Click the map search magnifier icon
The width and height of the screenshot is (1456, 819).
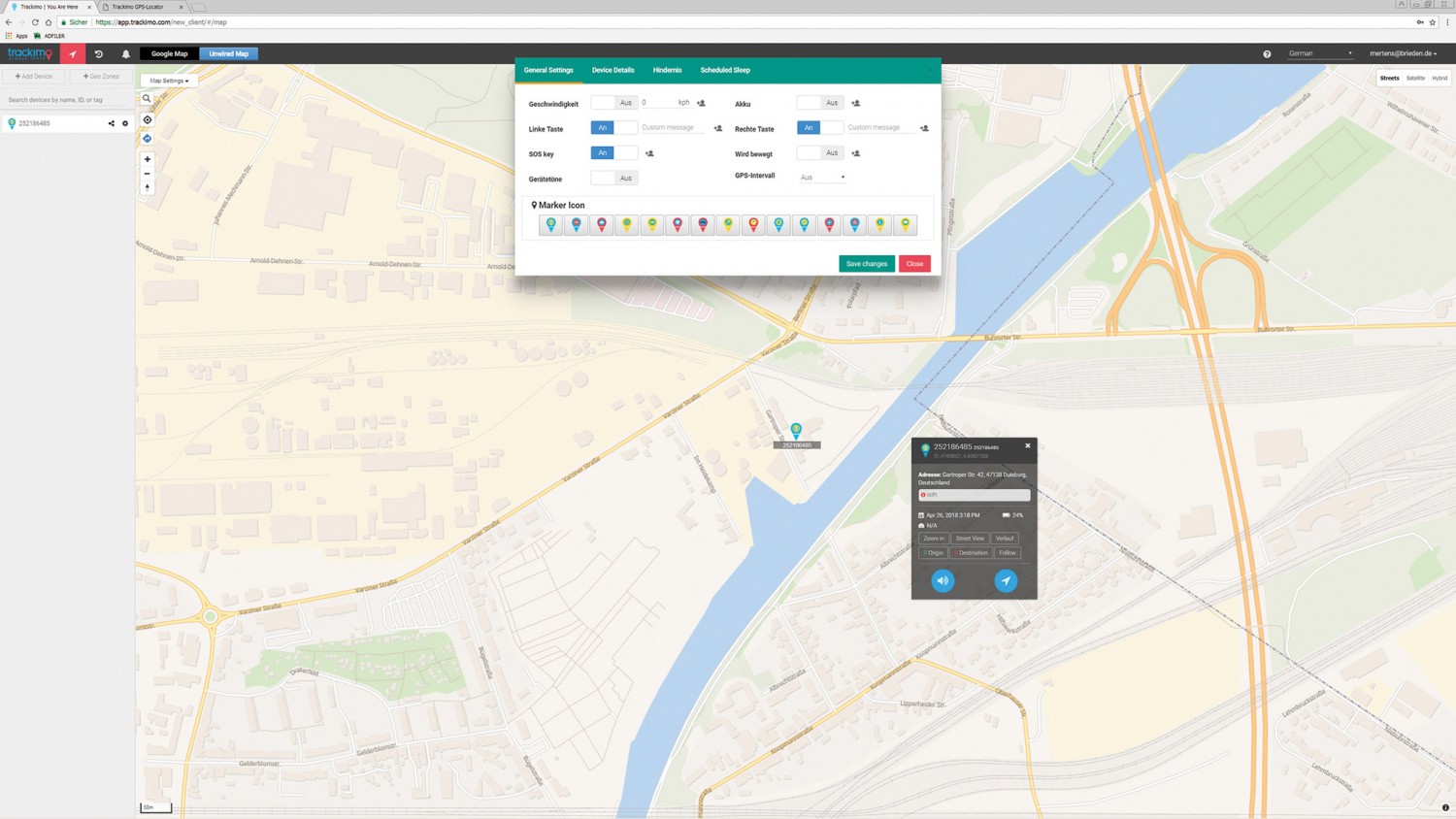point(148,99)
